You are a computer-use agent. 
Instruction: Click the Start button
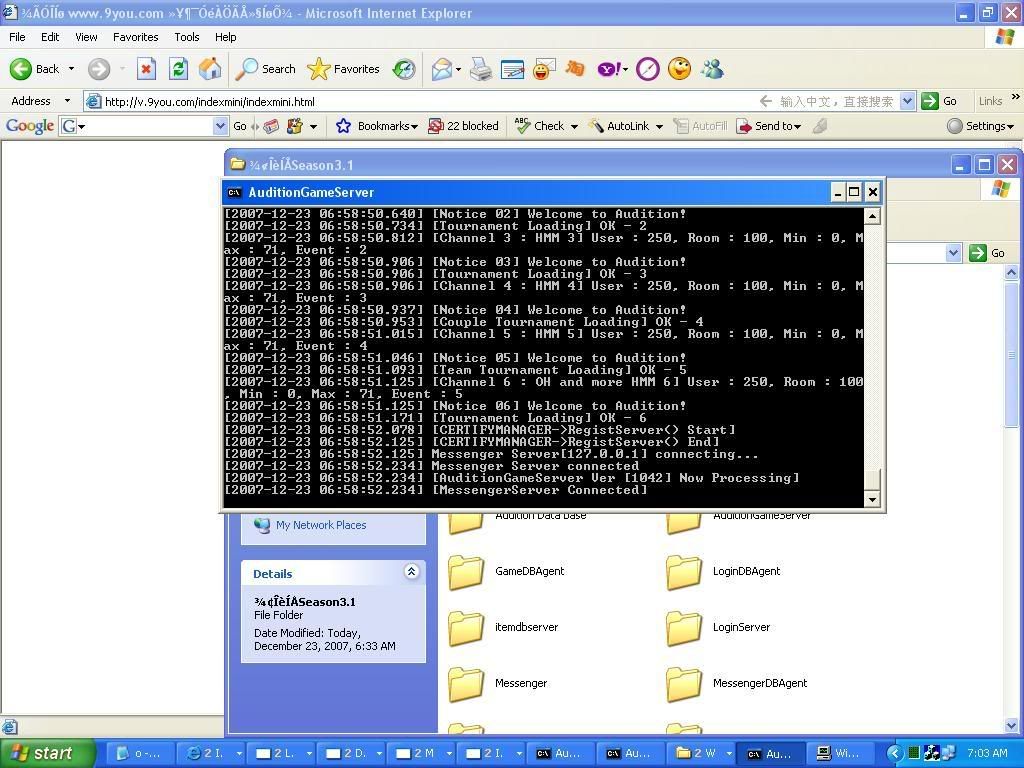click(x=48, y=753)
